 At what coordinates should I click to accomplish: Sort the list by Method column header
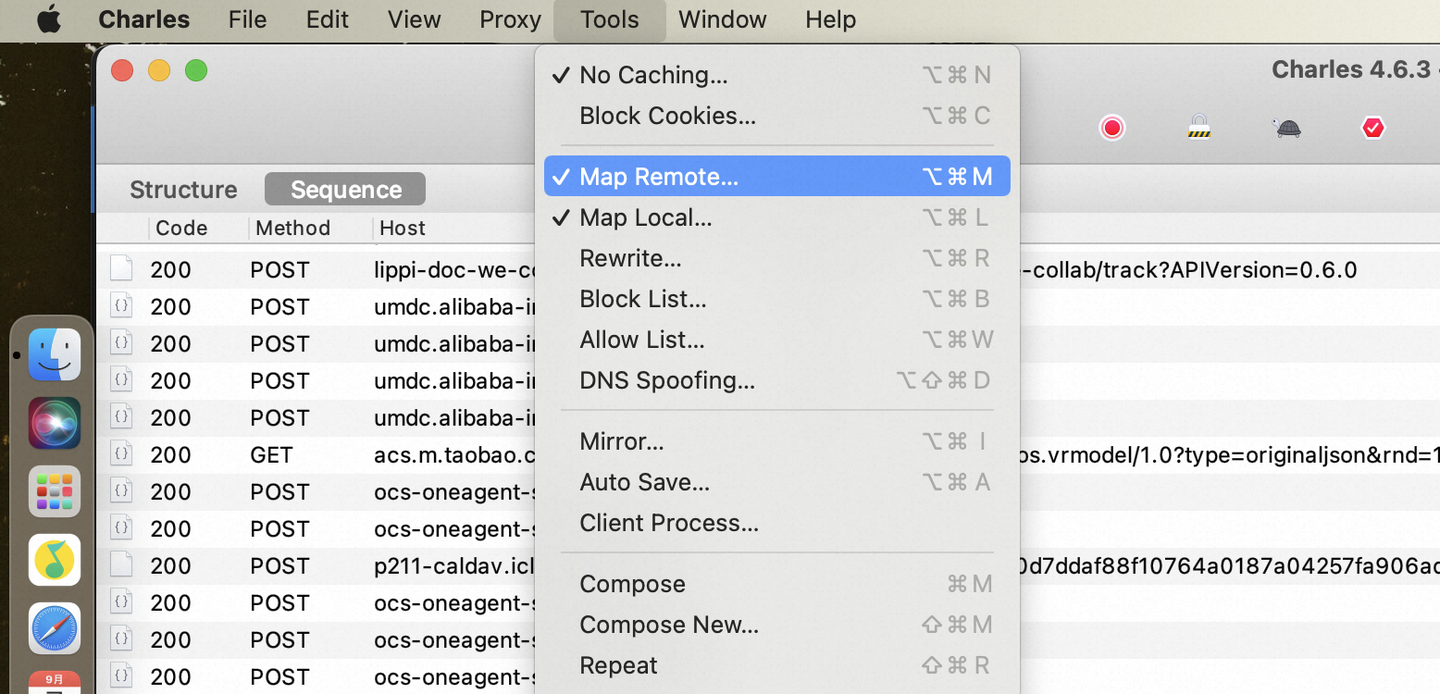(x=292, y=228)
